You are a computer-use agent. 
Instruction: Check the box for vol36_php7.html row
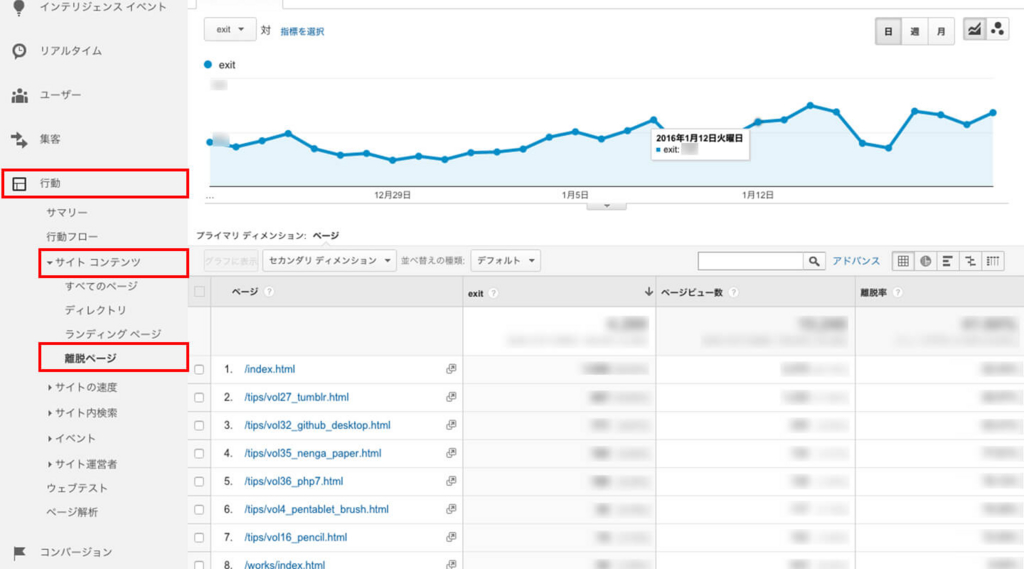click(199, 482)
